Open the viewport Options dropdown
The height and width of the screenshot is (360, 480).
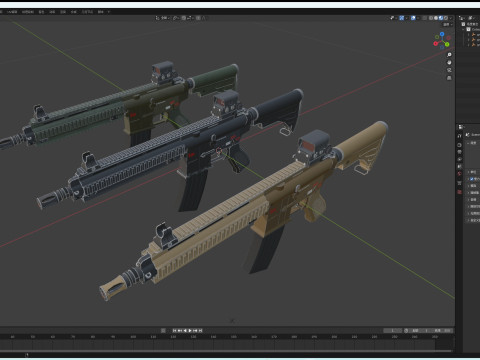point(448,24)
